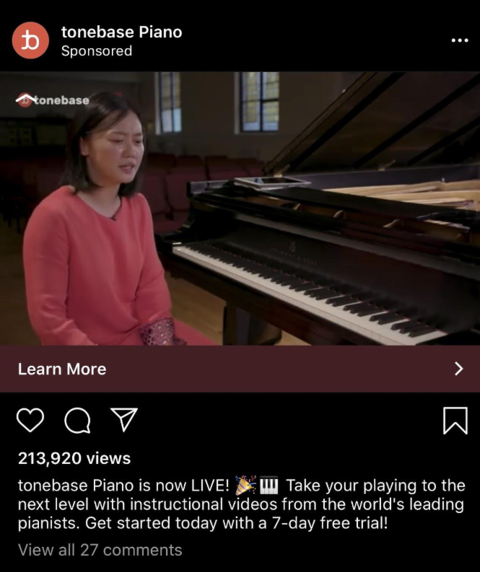The width and height of the screenshot is (480, 572).
Task: Share post using the paper plane icon
Action: click(124, 420)
